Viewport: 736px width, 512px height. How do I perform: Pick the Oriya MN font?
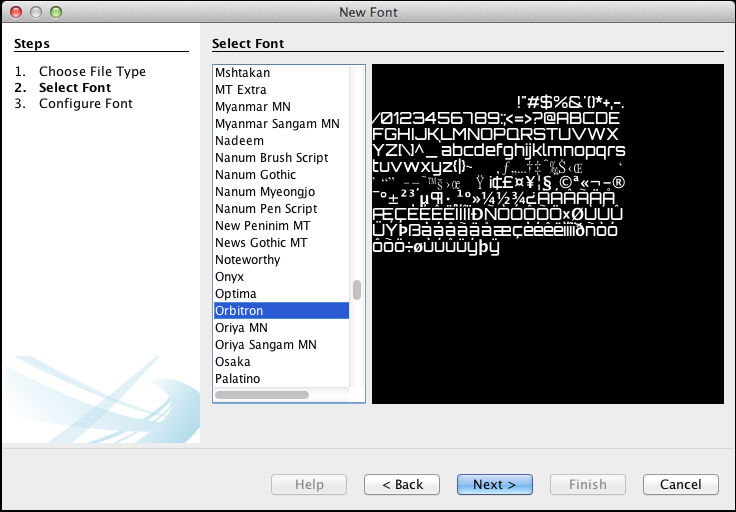tap(241, 328)
